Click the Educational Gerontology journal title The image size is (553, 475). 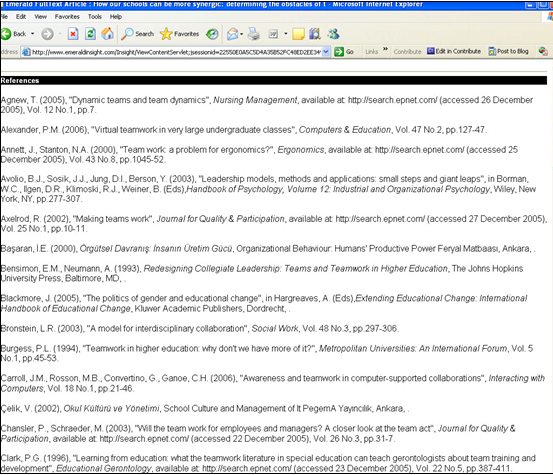[104, 468]
